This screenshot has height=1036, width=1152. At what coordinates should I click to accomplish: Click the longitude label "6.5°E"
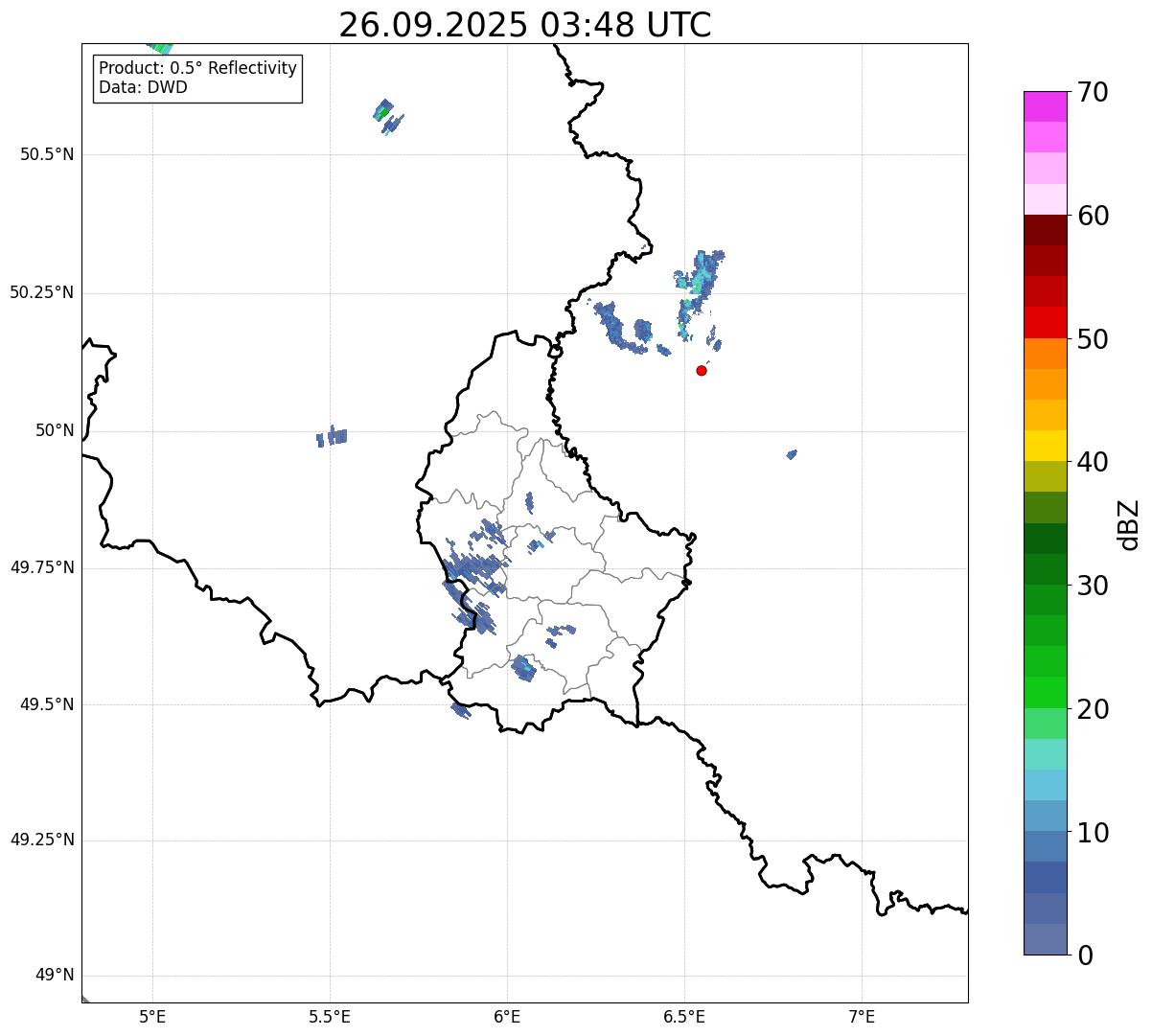click(x=684, y=1016)
